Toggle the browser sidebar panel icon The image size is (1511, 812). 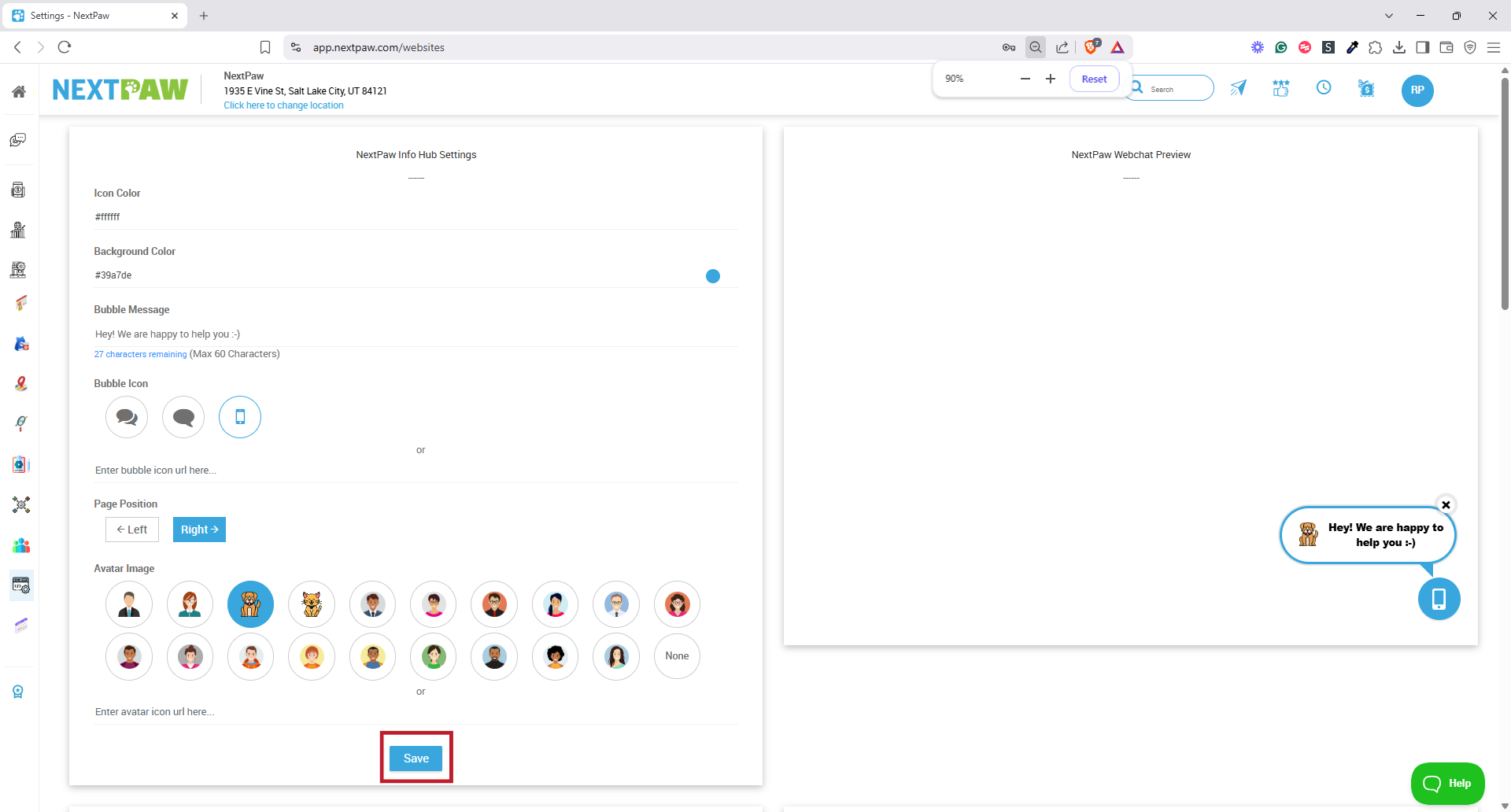pos(1422,47)
